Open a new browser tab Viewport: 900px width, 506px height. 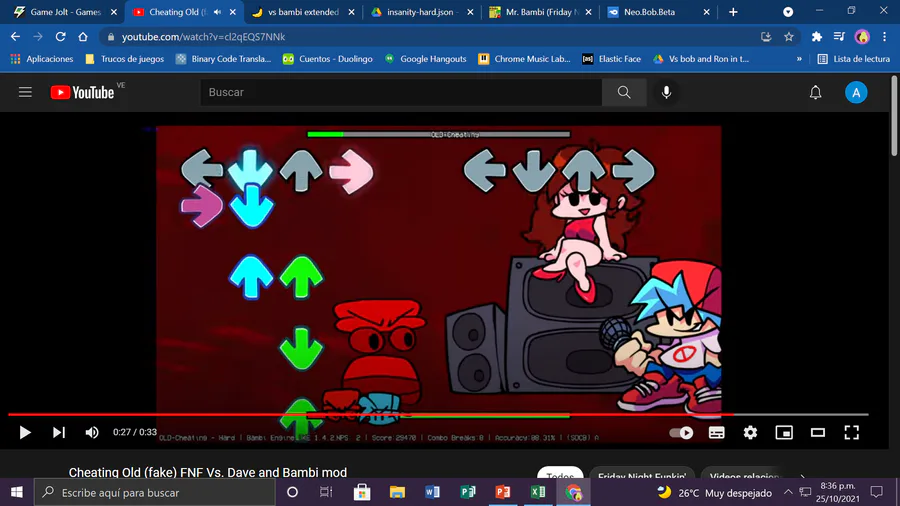[x=733, y=12]
